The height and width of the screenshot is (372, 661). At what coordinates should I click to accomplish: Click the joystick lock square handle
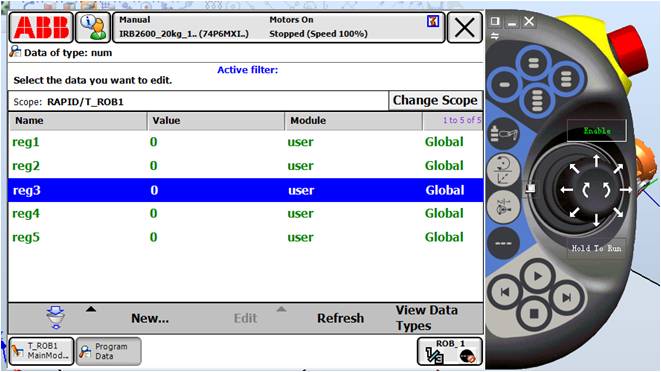coord(531,188)
